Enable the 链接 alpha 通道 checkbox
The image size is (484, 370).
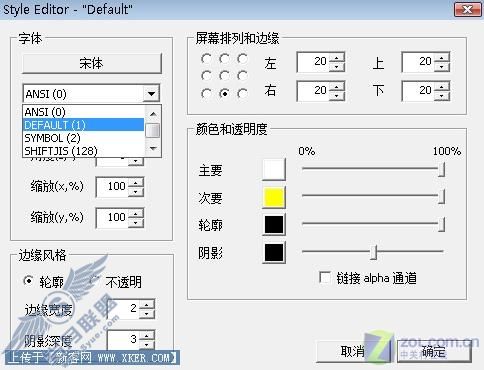tap(325, 277)
